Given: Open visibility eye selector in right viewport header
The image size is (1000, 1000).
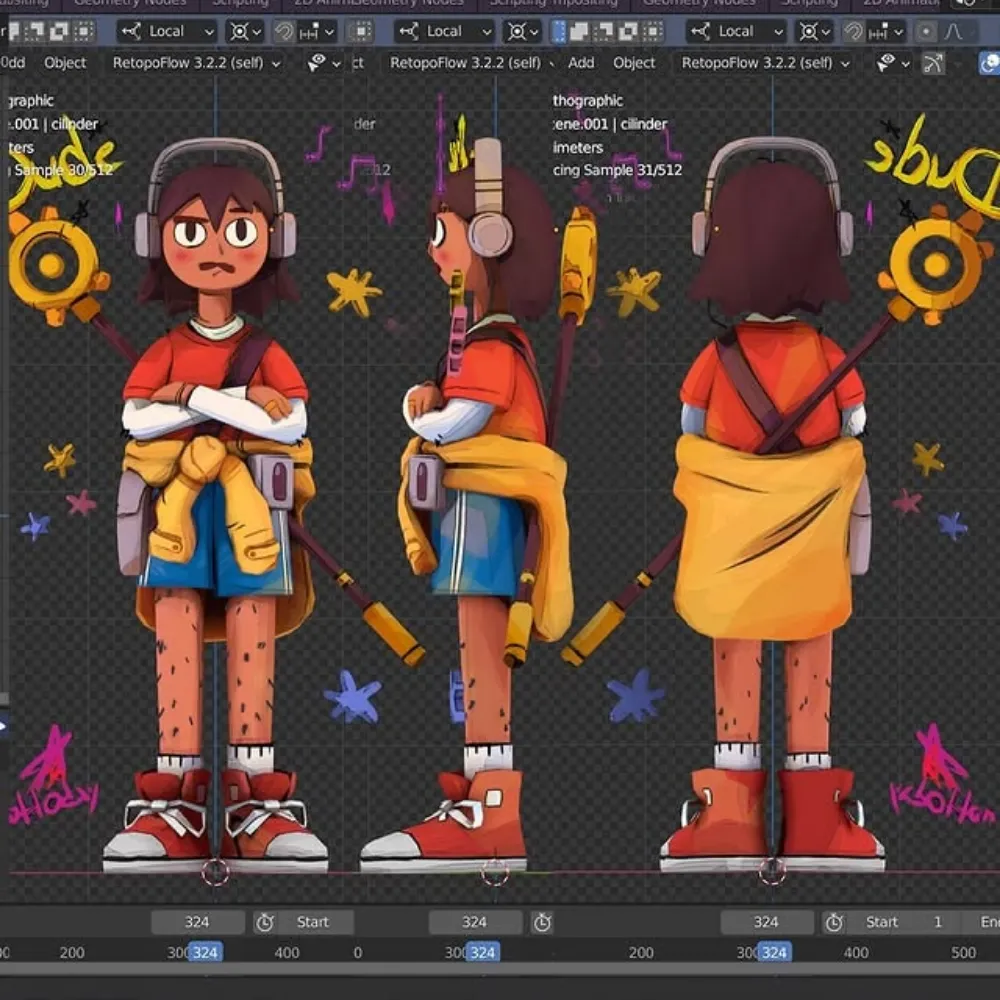Looking at the screenshot, I should coord(893,63).
